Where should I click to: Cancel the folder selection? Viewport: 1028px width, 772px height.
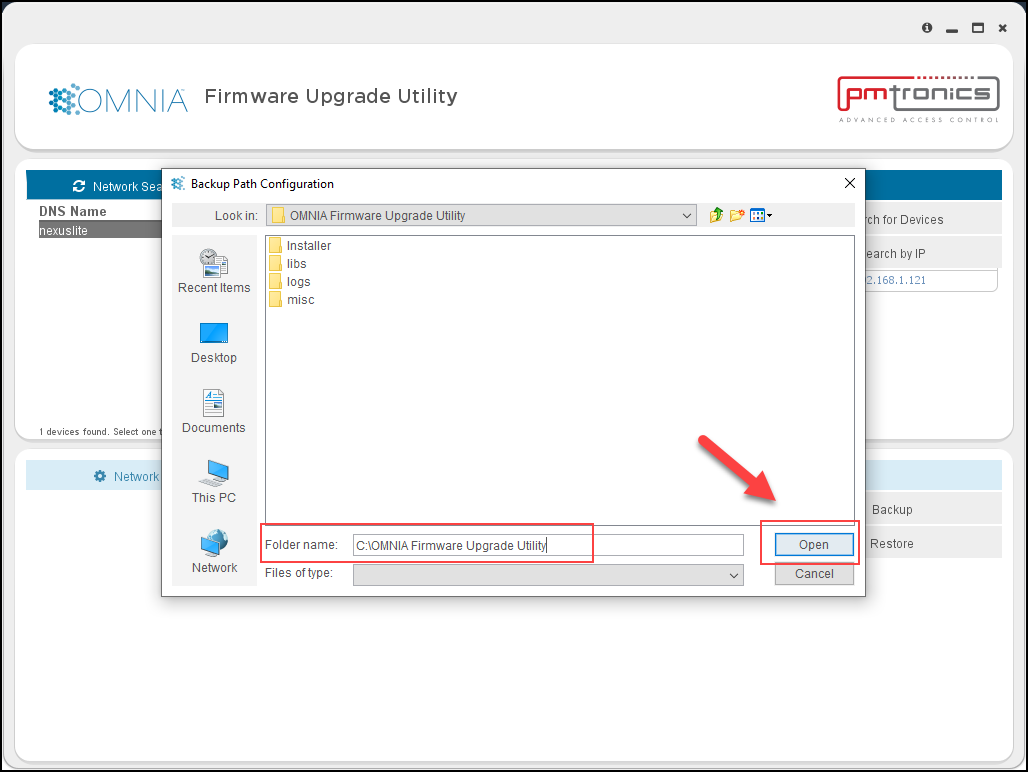click(814, 574)
